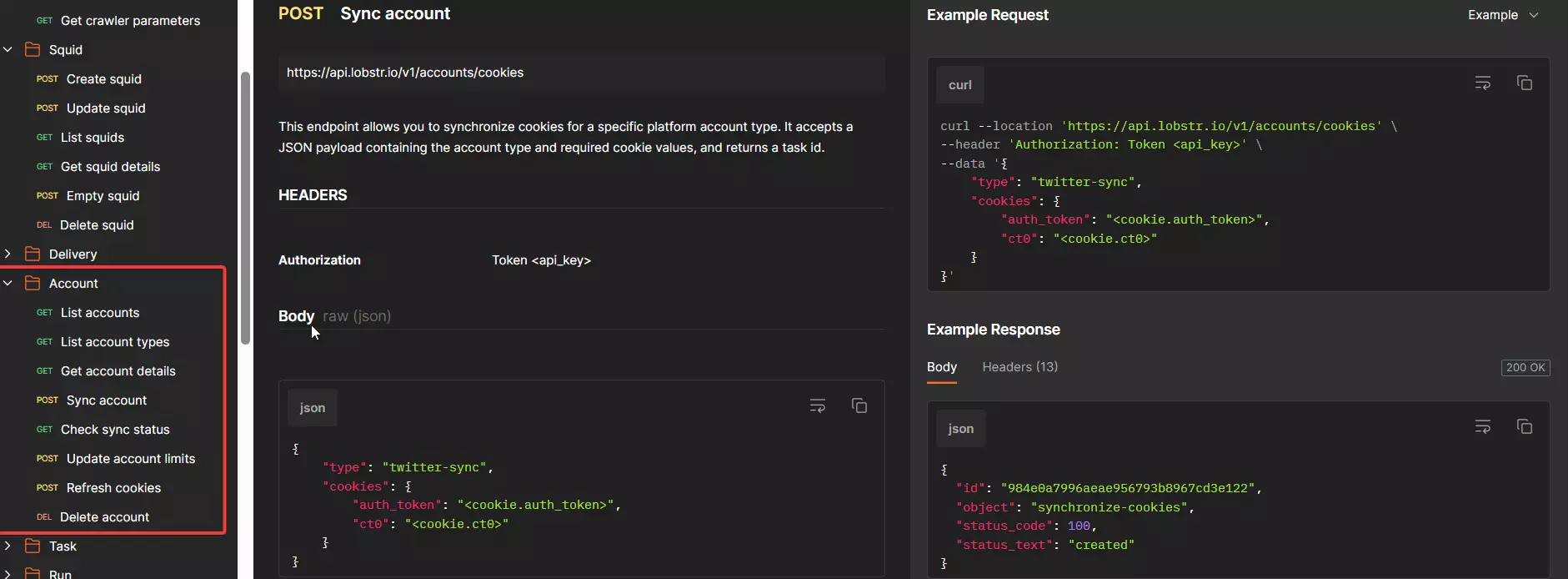
Task: Click the Sync account page heading
Action: coord(395,13)
